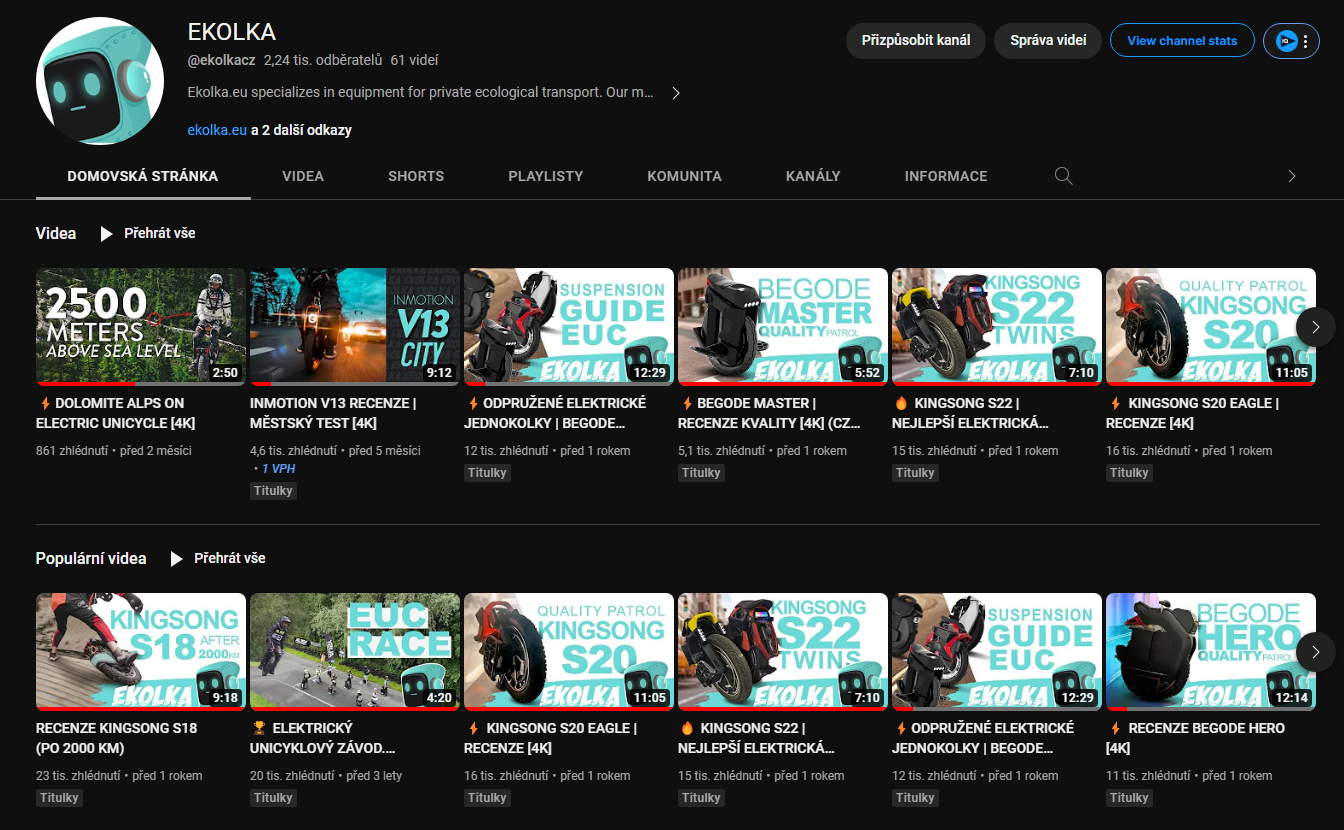Click the Titulky badge under Recenze Begode Hero

tap(1129, 798)
